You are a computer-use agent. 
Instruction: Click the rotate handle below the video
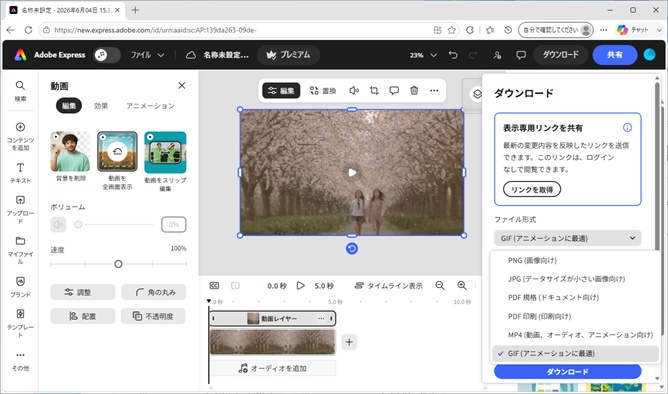tap(351, 248)
